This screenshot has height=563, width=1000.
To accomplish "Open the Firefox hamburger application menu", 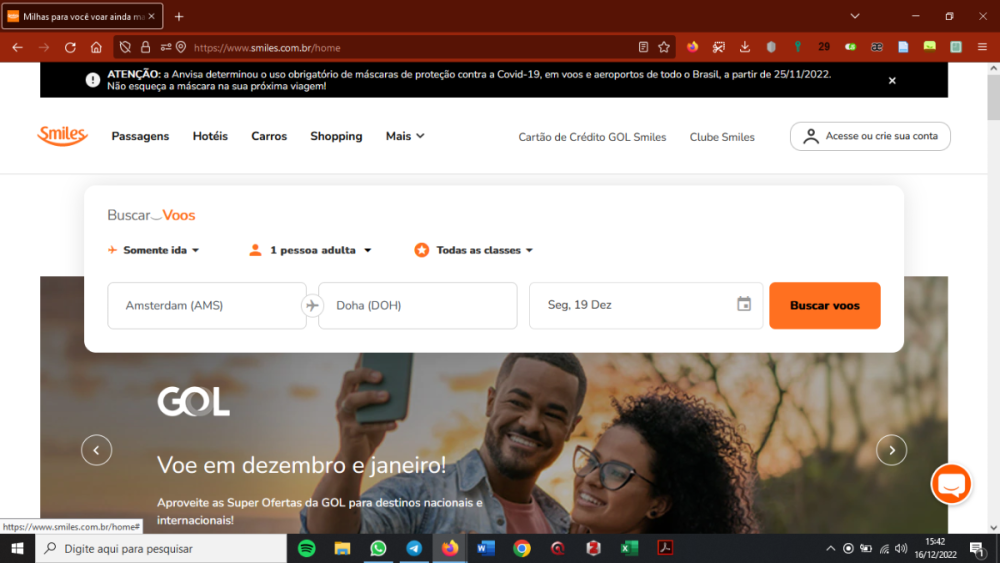I will click(982, 47).
